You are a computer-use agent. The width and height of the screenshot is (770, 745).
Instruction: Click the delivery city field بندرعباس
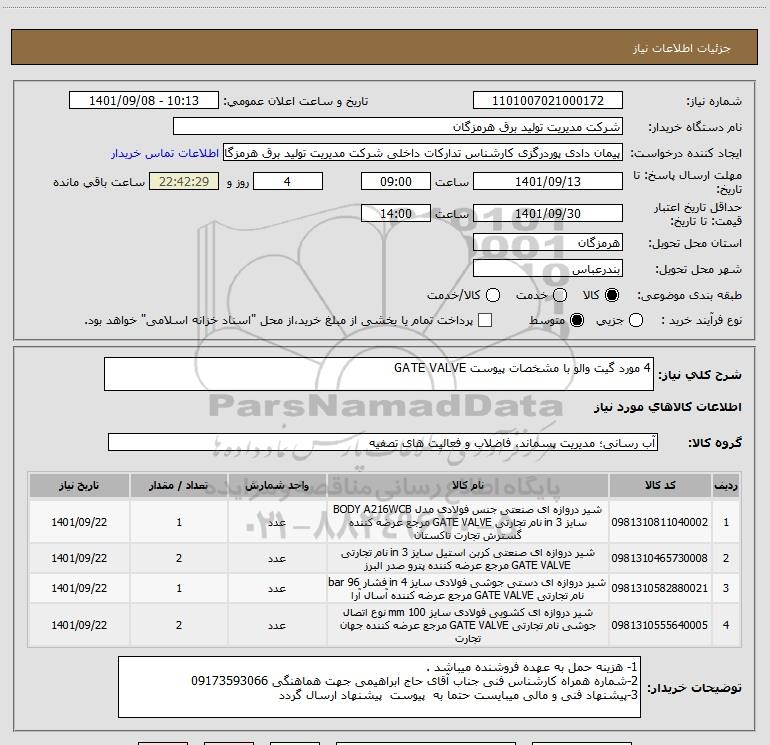click(548, 268)
